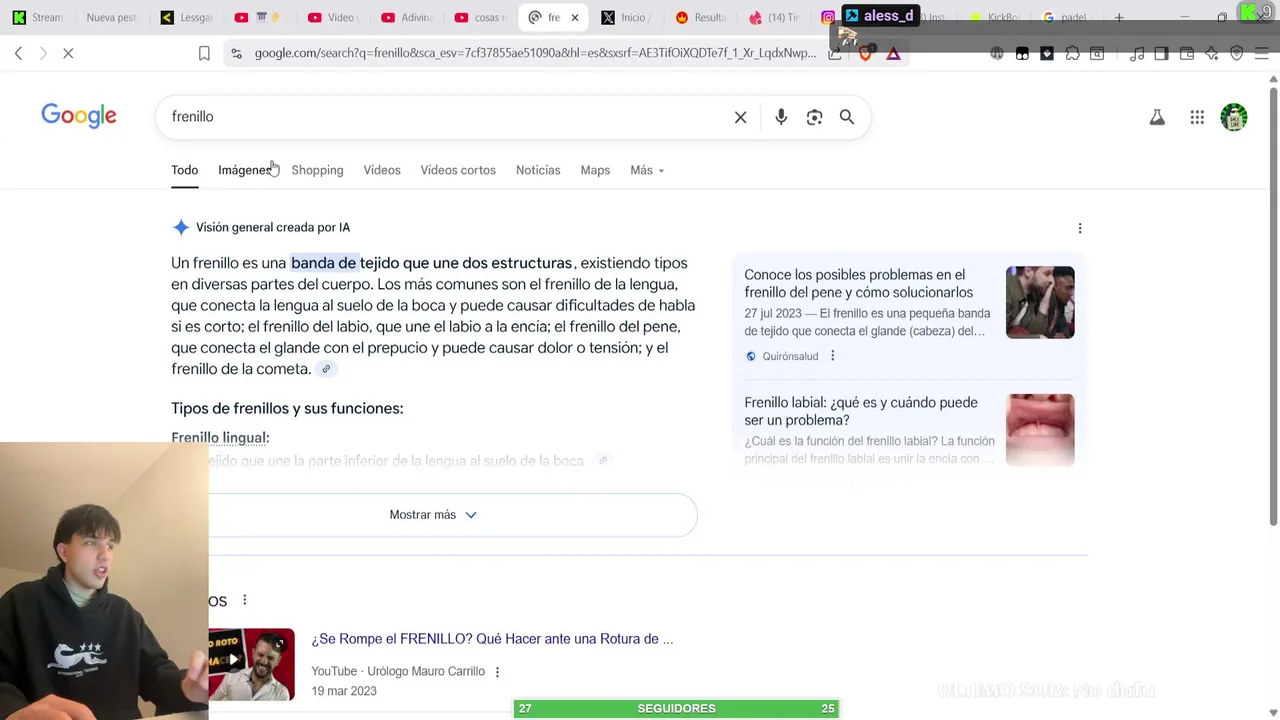Open the Brave Playlist music note icon
This screenshot has width=1280, height=720.
click(1136, 53)
